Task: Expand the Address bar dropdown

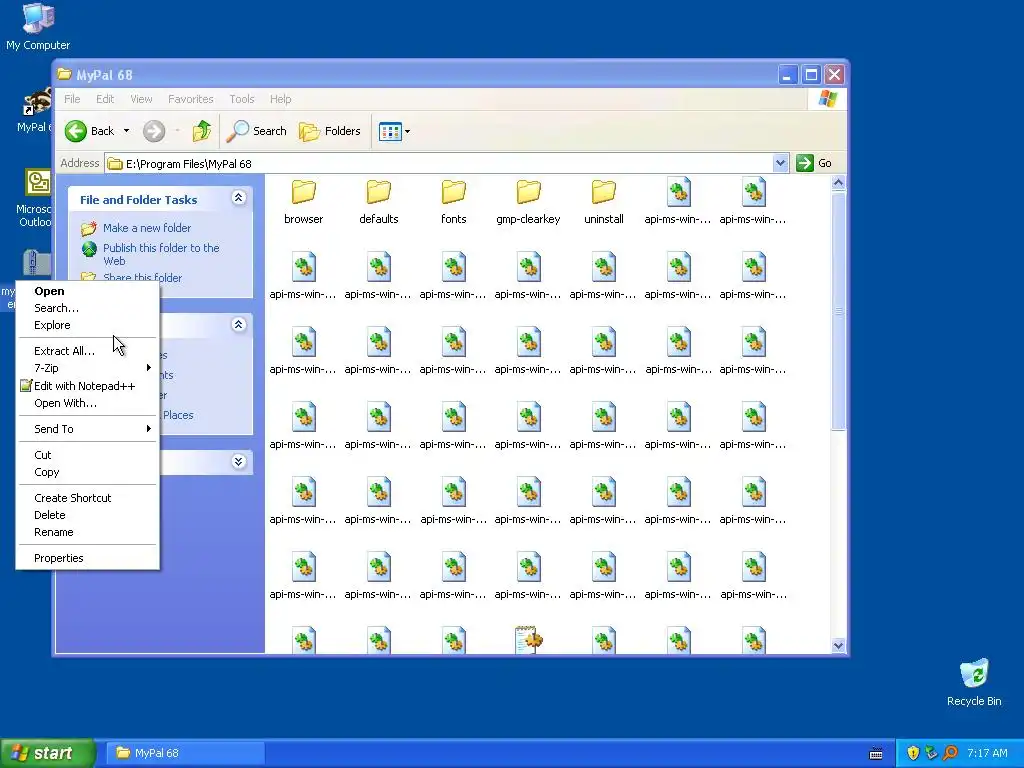Action: point(780,163)
